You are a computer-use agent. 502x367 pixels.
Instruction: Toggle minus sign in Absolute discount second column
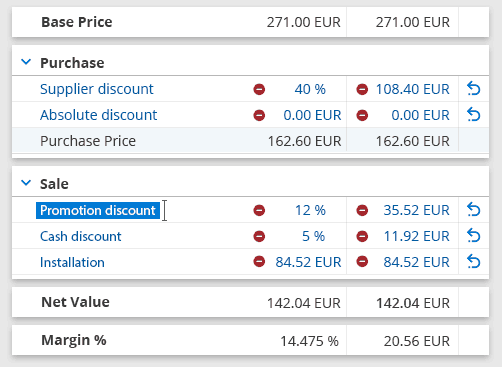(x=362, y=115)
